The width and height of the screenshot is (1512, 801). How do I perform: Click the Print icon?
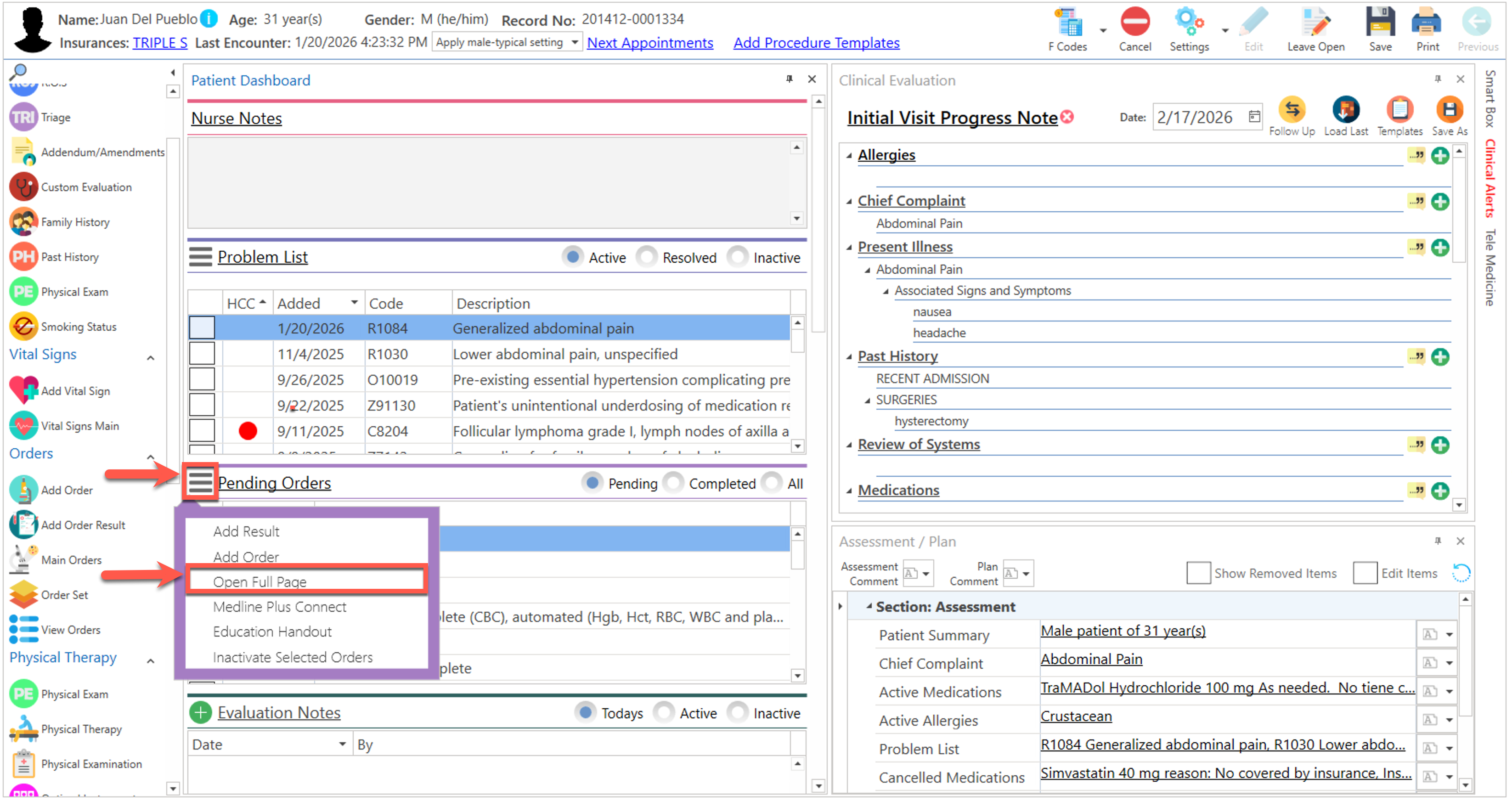(1427, 23)
